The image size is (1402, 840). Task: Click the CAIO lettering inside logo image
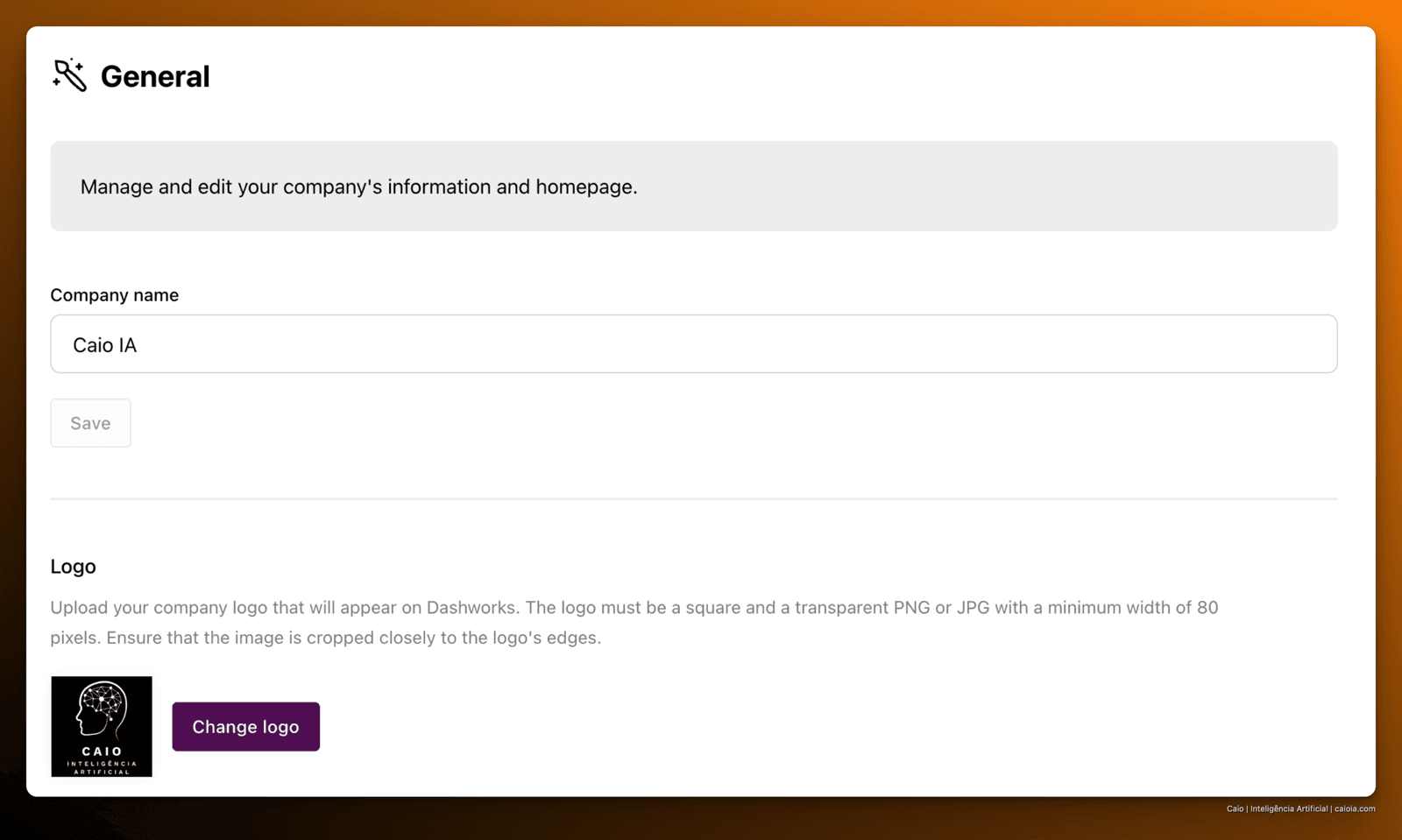pyautogui.click(x=103, y=752)
